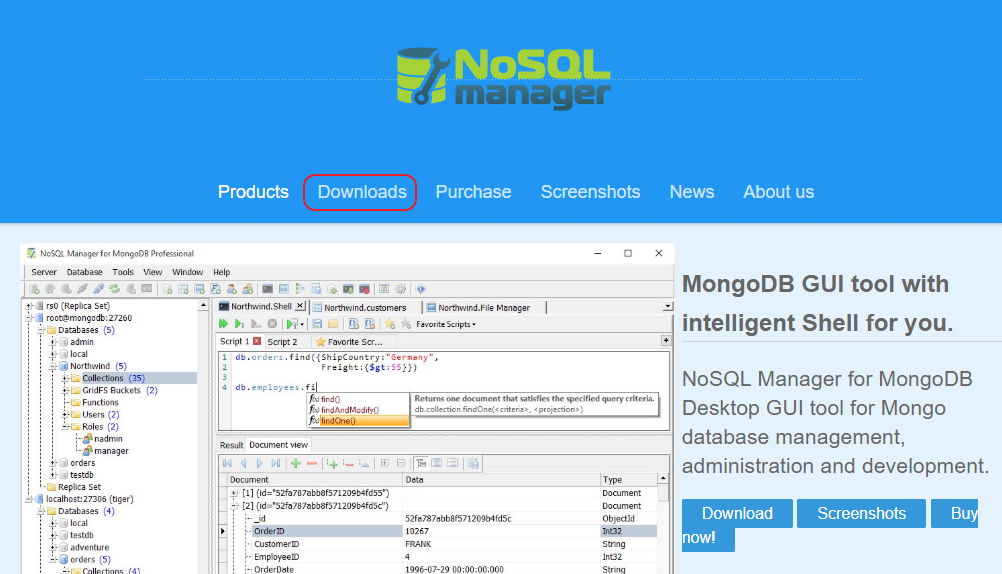The height and width of the screenshot is (574, 1002).
Task: Open the Window menu
Action: (x=187, y=272)
